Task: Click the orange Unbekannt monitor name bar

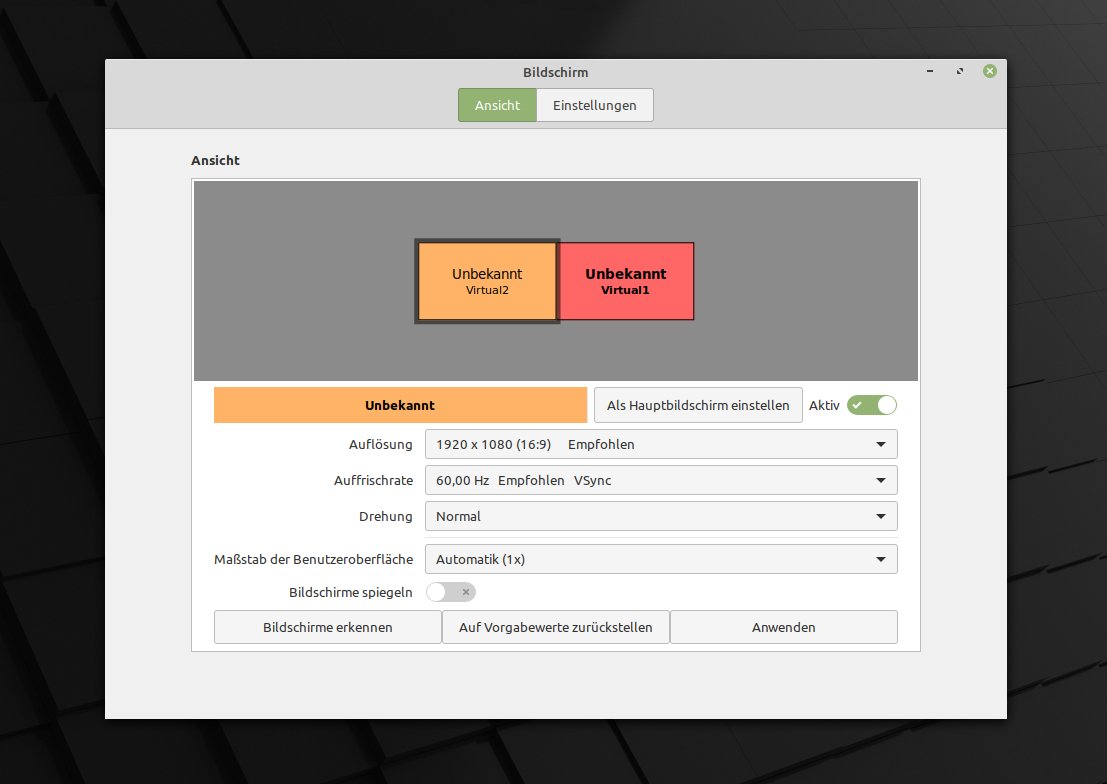Action: pyautogui.click(x=400, y=405)
